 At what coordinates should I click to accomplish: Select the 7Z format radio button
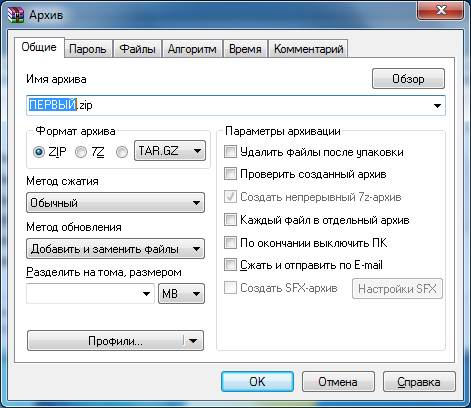coord(81,152)
